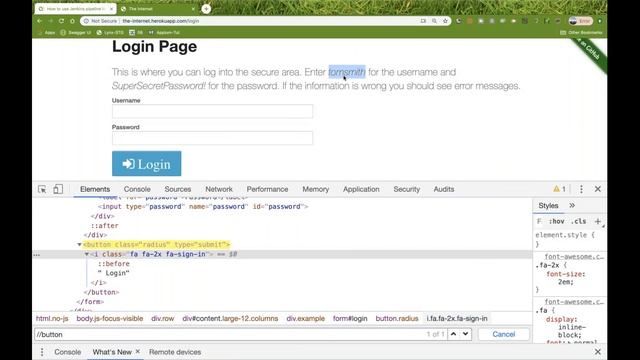Toggle .cls class editor
This screenshot has width=640, height=360.
tap(578, 221)
